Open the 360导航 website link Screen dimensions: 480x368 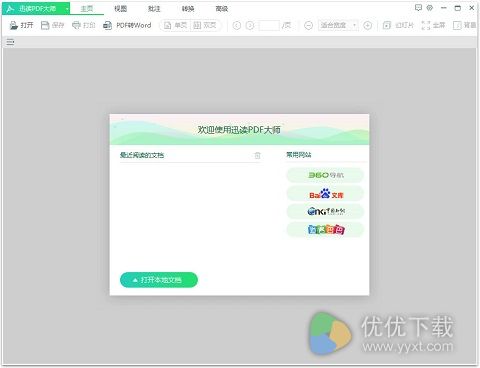tap(325, 175)
